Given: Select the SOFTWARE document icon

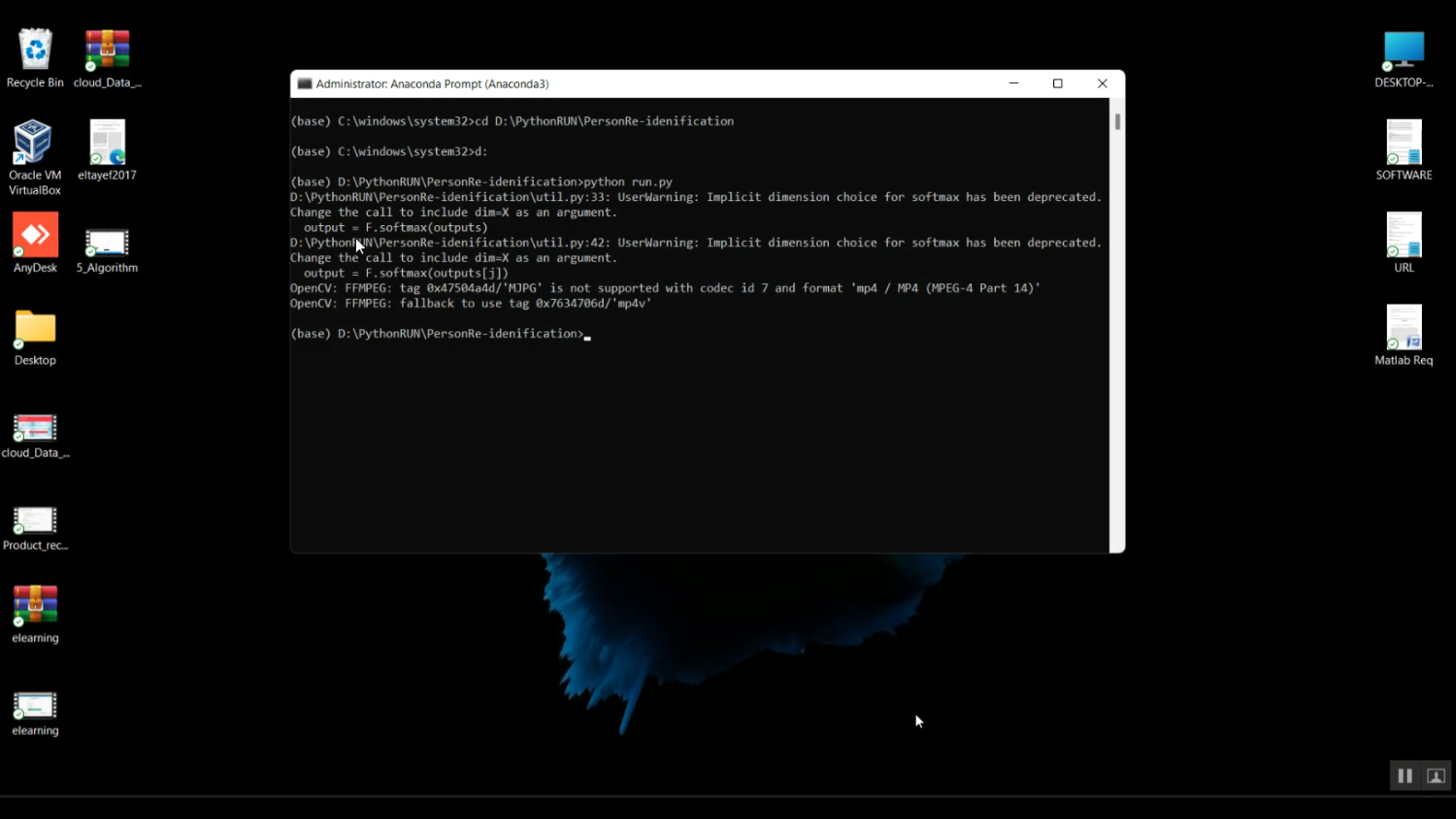Looking at the screenshot, I should [x=1404, y=150].
